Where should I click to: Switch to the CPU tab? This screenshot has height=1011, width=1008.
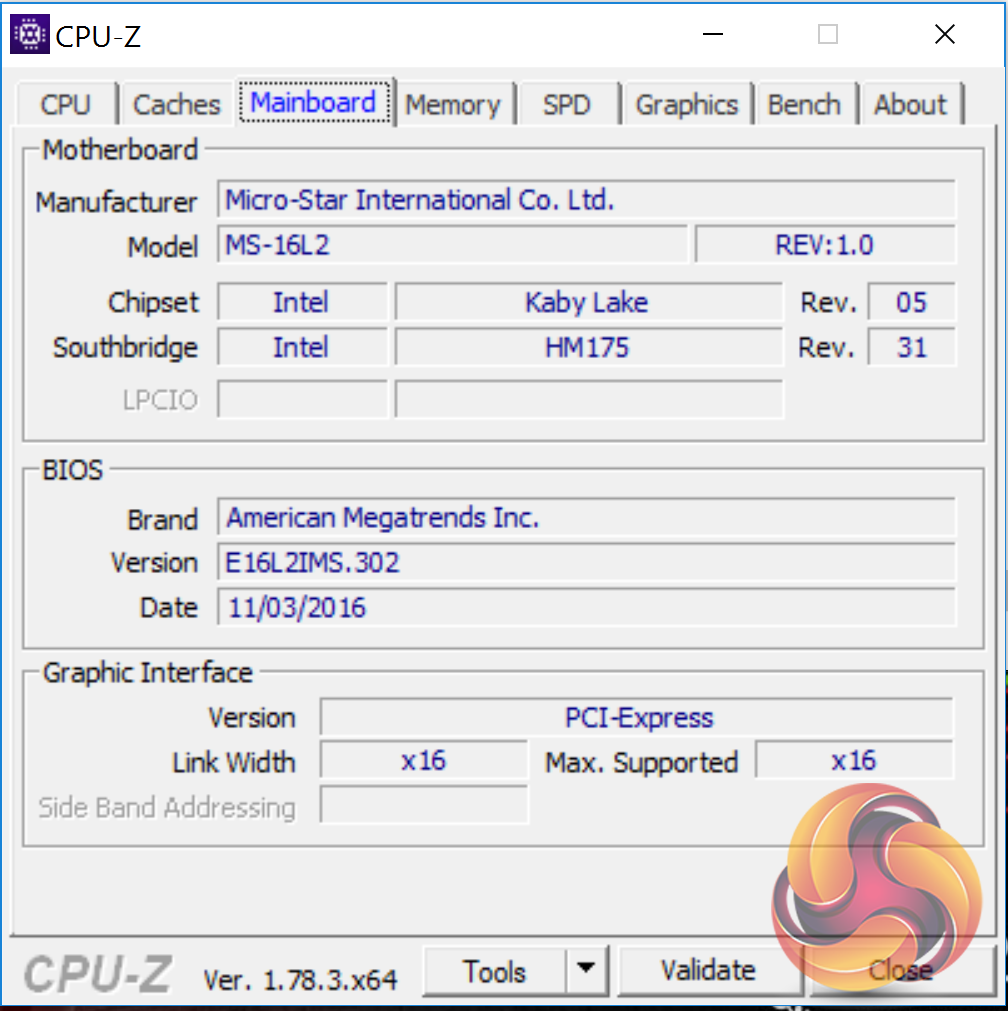click(66, 104)
